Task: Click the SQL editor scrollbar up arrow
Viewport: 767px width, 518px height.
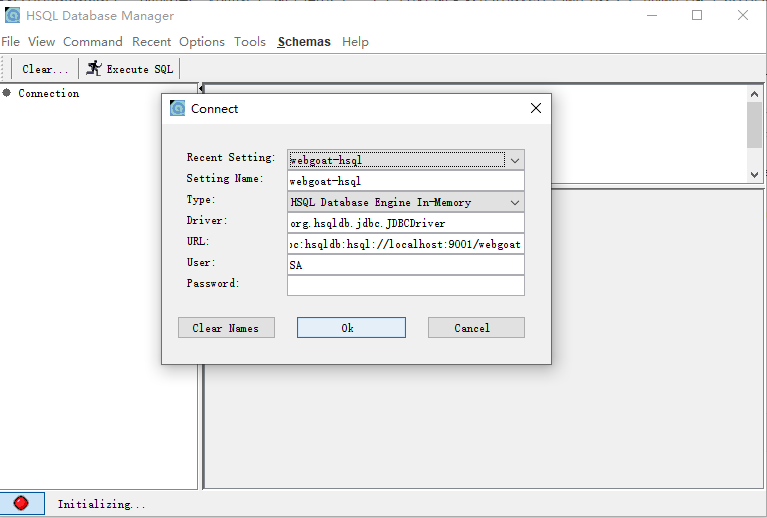Action: point(754,94)
